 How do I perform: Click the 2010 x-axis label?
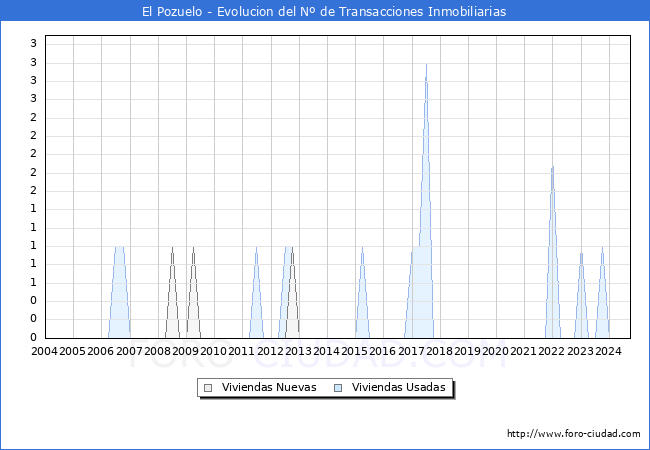213,351
